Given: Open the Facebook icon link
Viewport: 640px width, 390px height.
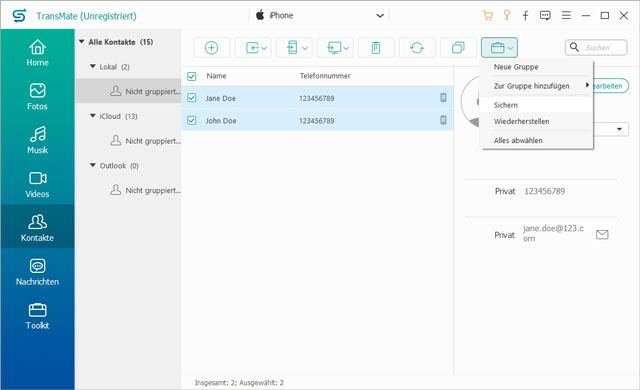Looking at the screenshot, I should pos(525,16).
